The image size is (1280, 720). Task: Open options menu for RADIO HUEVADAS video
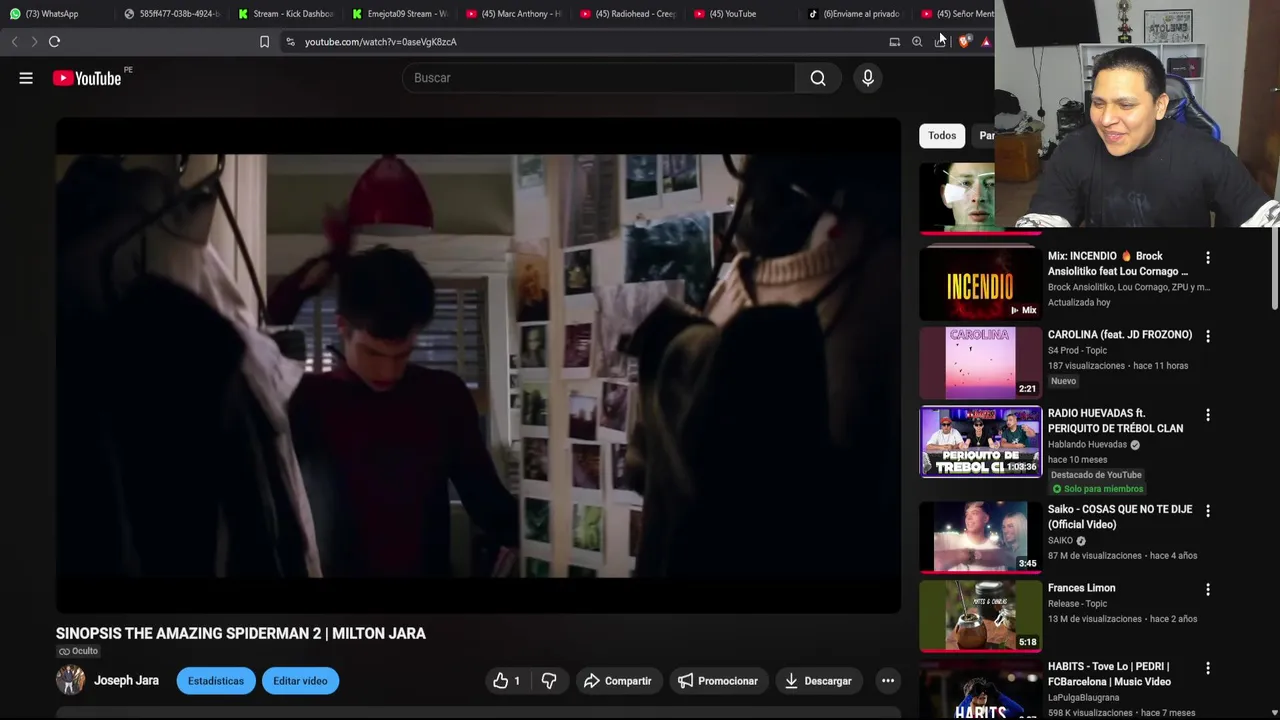pos(1208,414)
